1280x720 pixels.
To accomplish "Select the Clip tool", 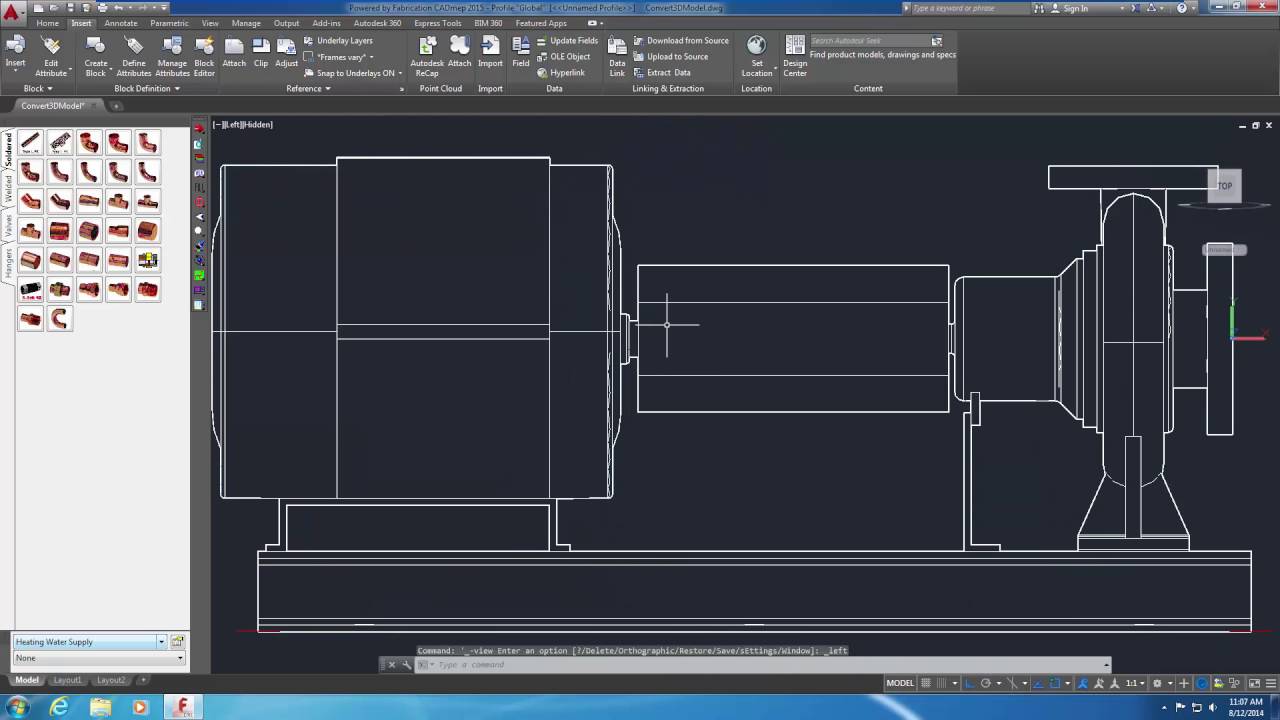I will [x=261, y=52].
